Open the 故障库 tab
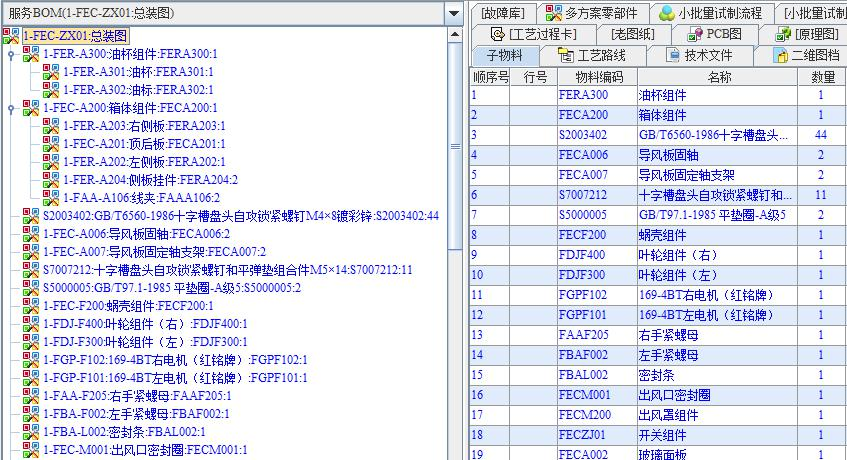Image resolution: width=847 pixels, height=460 pixels. (501, 13)
